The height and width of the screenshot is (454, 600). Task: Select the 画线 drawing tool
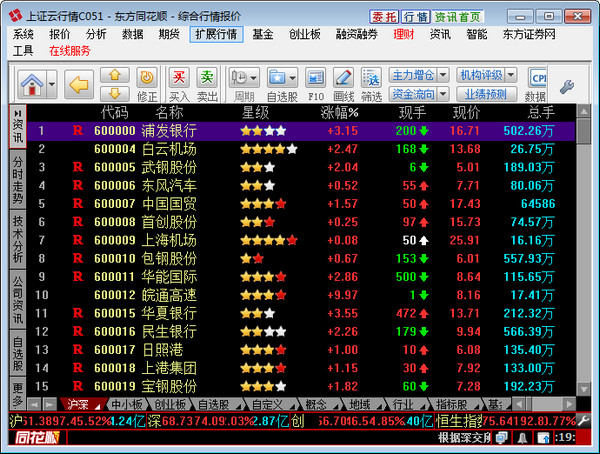344,78
